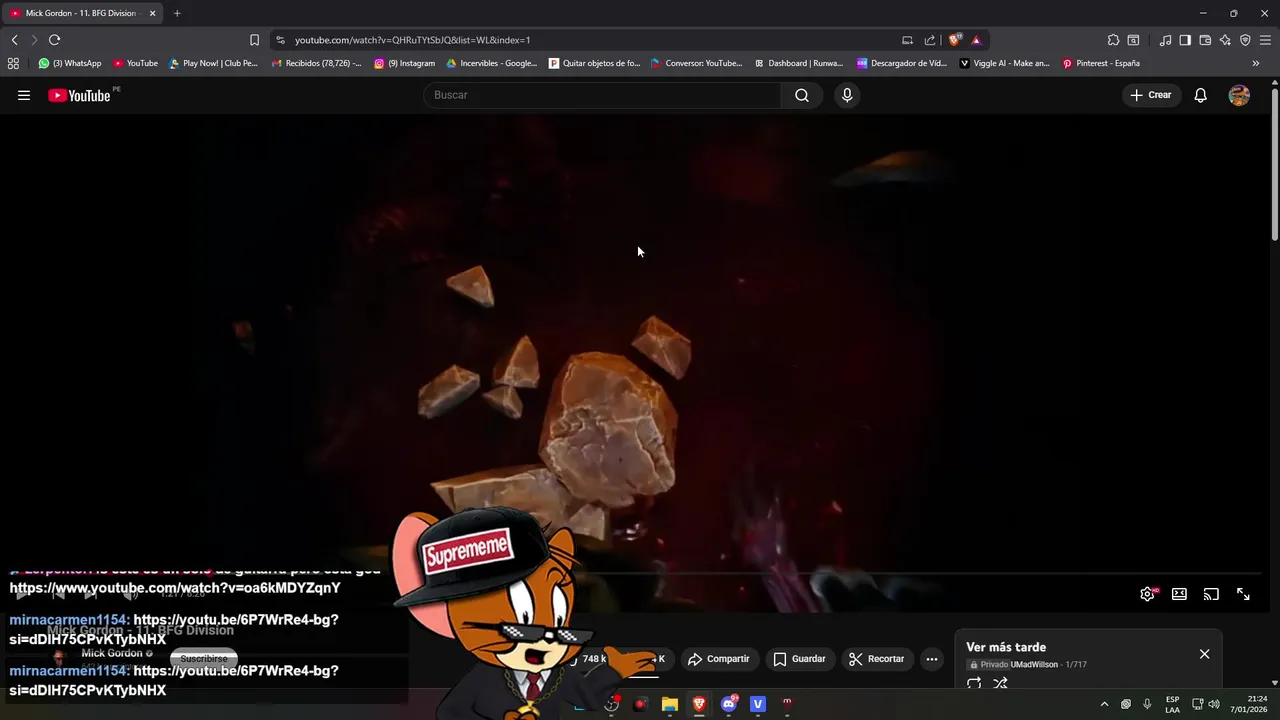Open the Instagram bookmark
Image resolution: width=1280 pixels, height=720 pixels.
(x=405, y=63)
